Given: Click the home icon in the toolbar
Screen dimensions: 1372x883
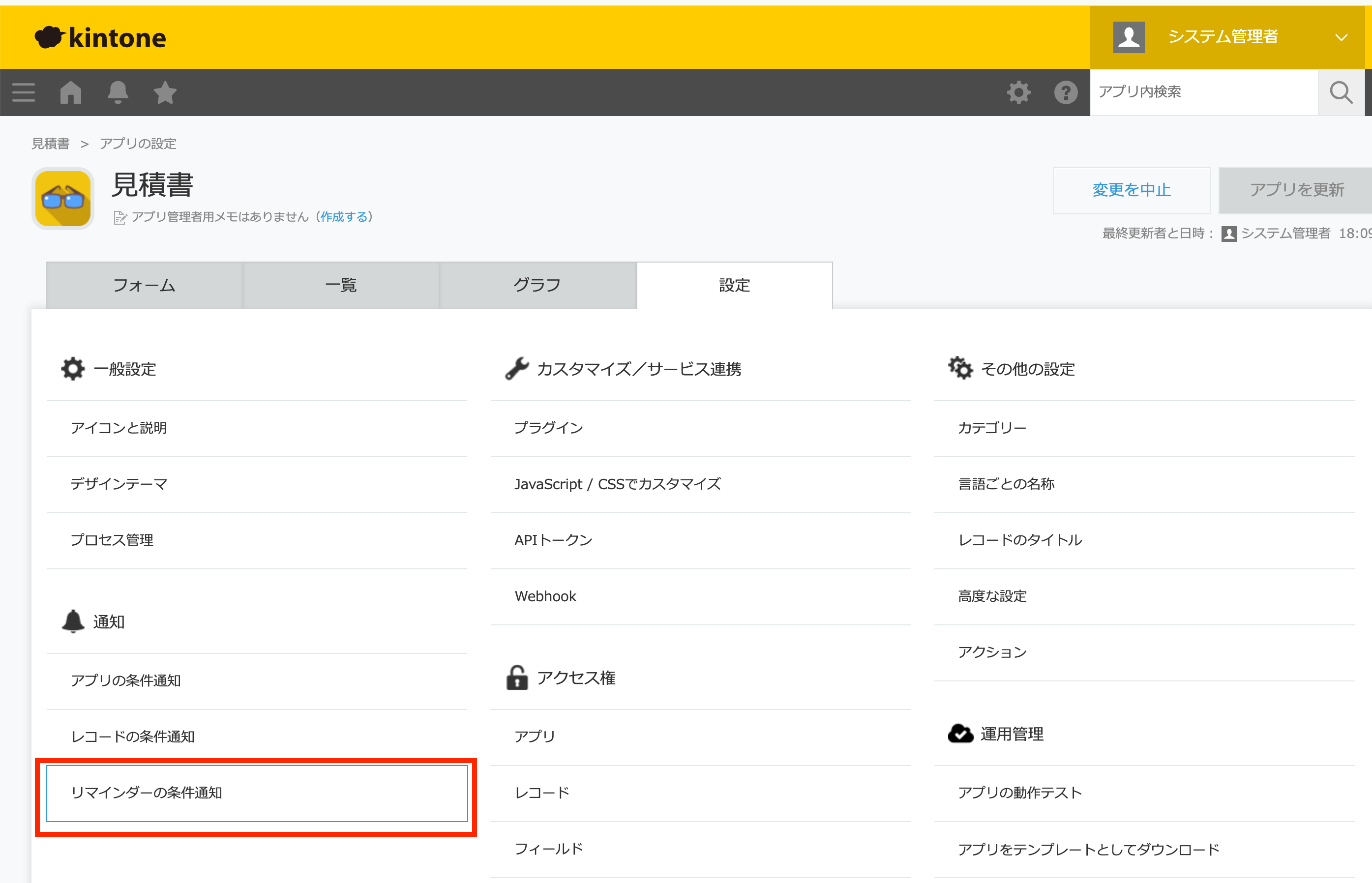Looking at the screenshot, I should point(70,92).
